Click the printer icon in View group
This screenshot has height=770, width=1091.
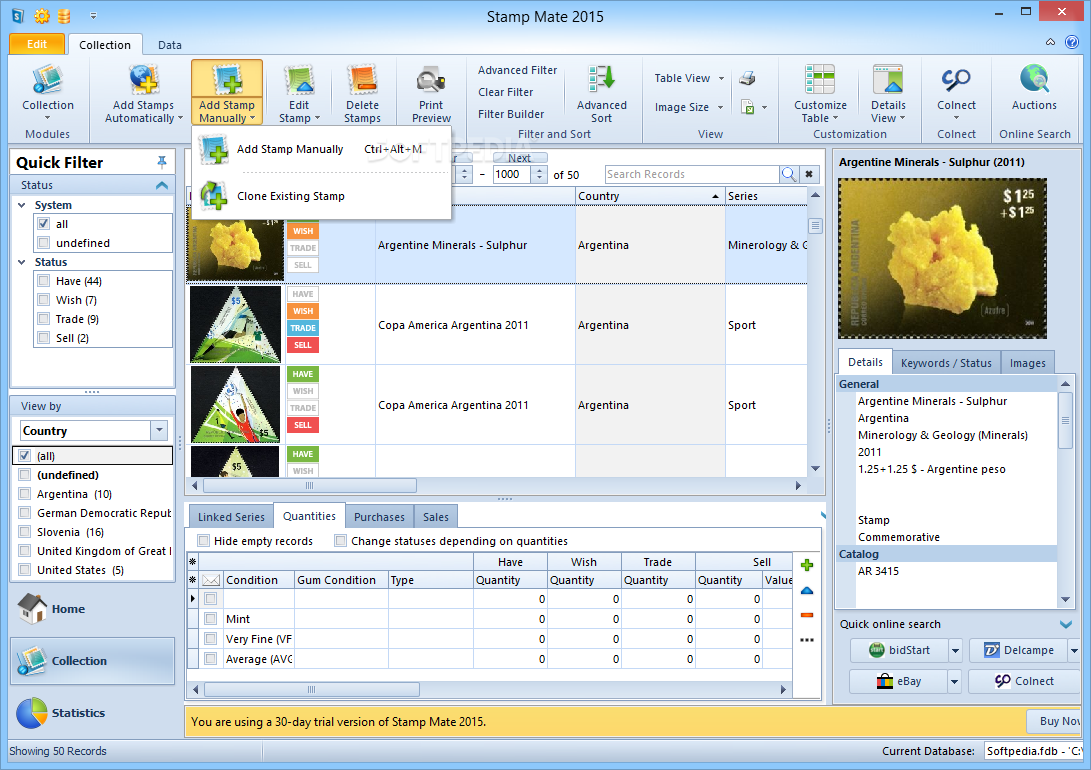pos(747,78)
